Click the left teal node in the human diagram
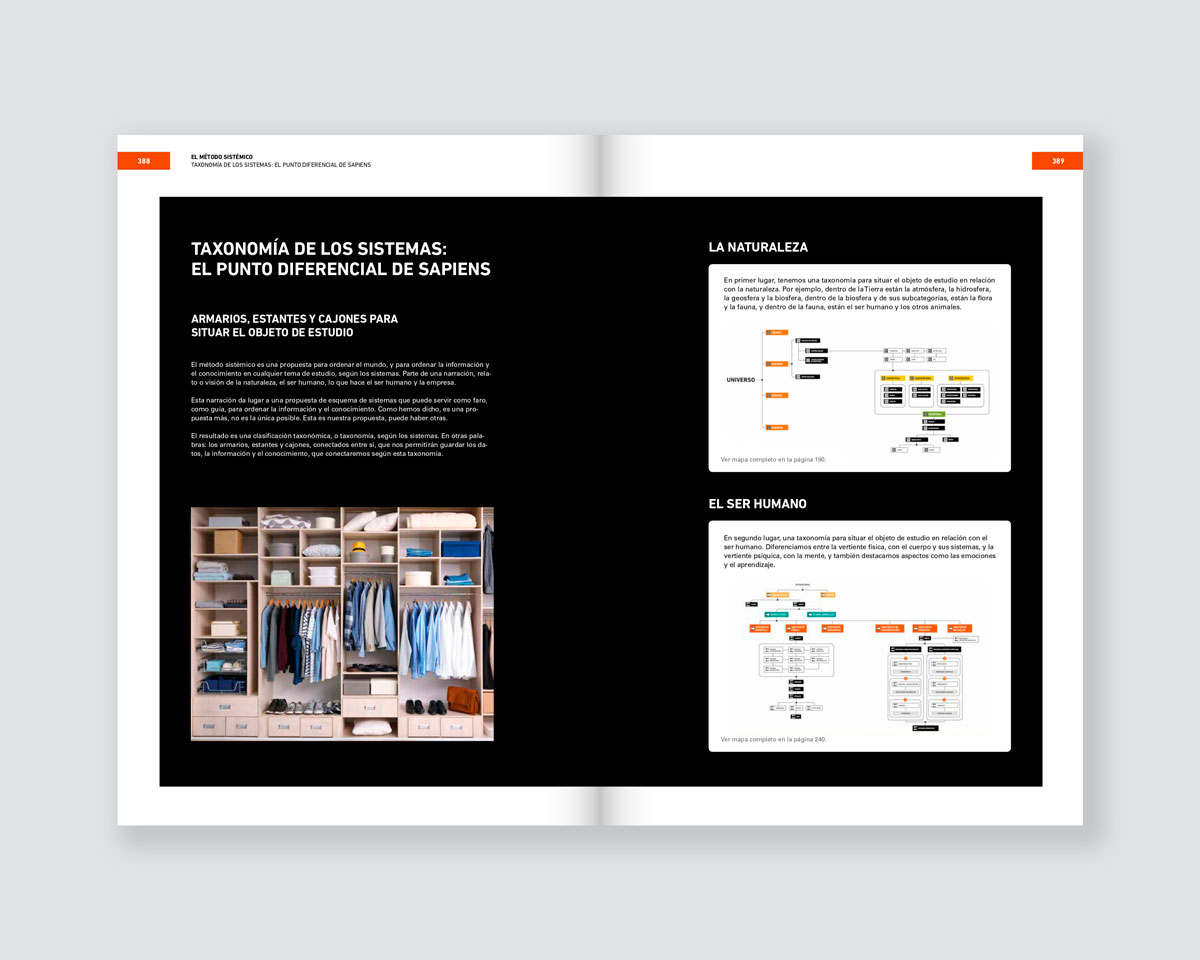1200x960 pixels. pos(776,614)
